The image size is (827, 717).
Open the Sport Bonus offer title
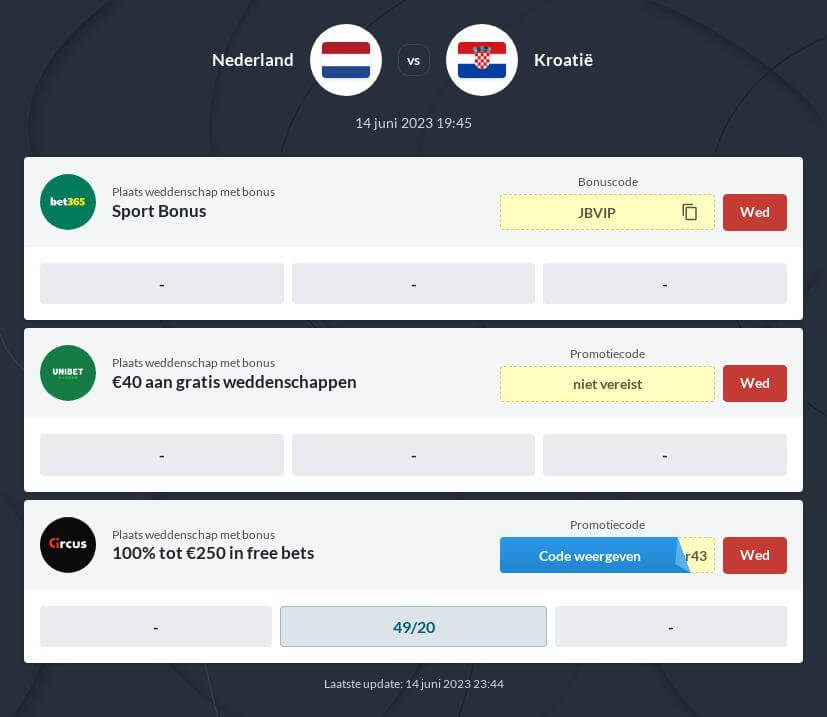click(159, 211)
